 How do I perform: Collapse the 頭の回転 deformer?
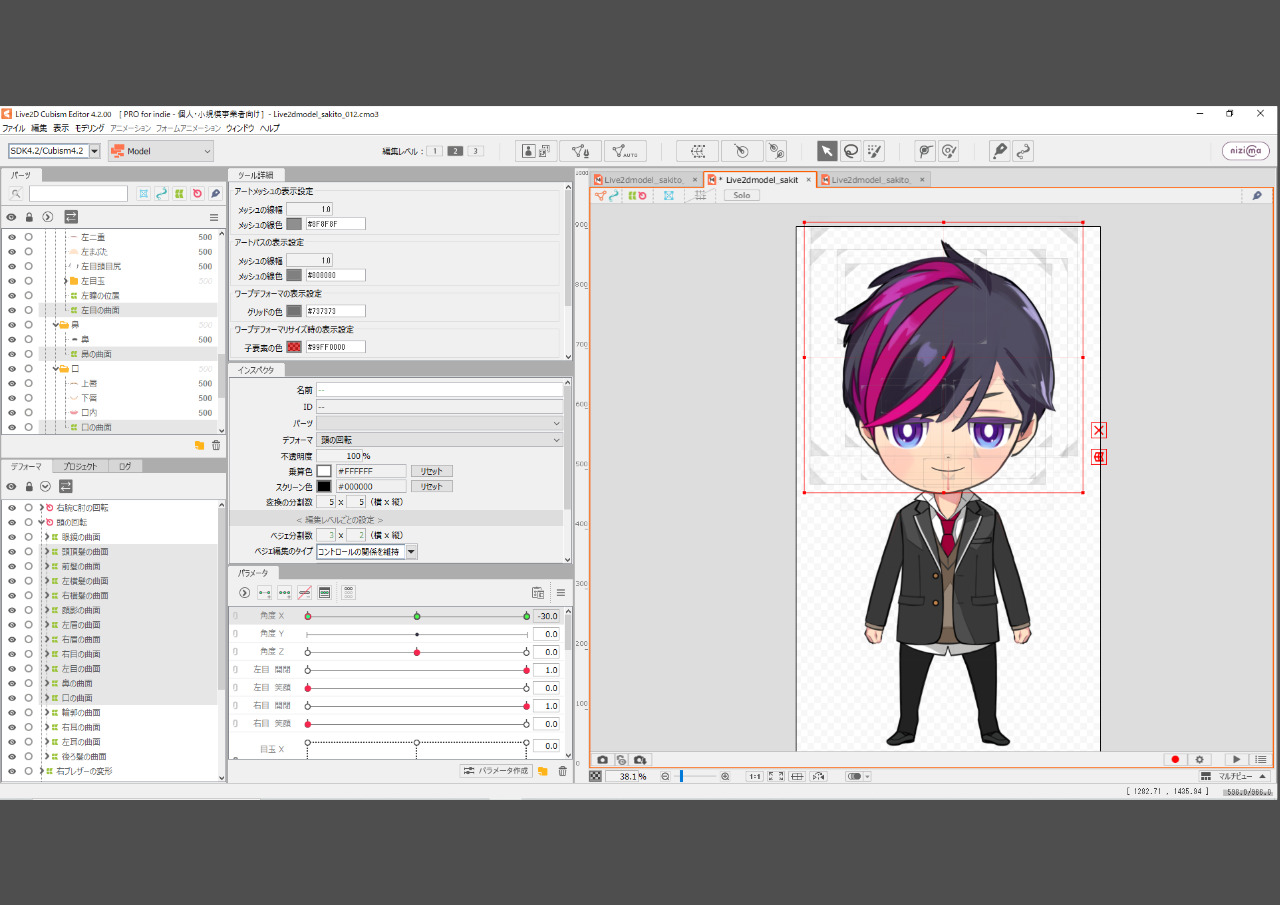click(x=41, y=522)
